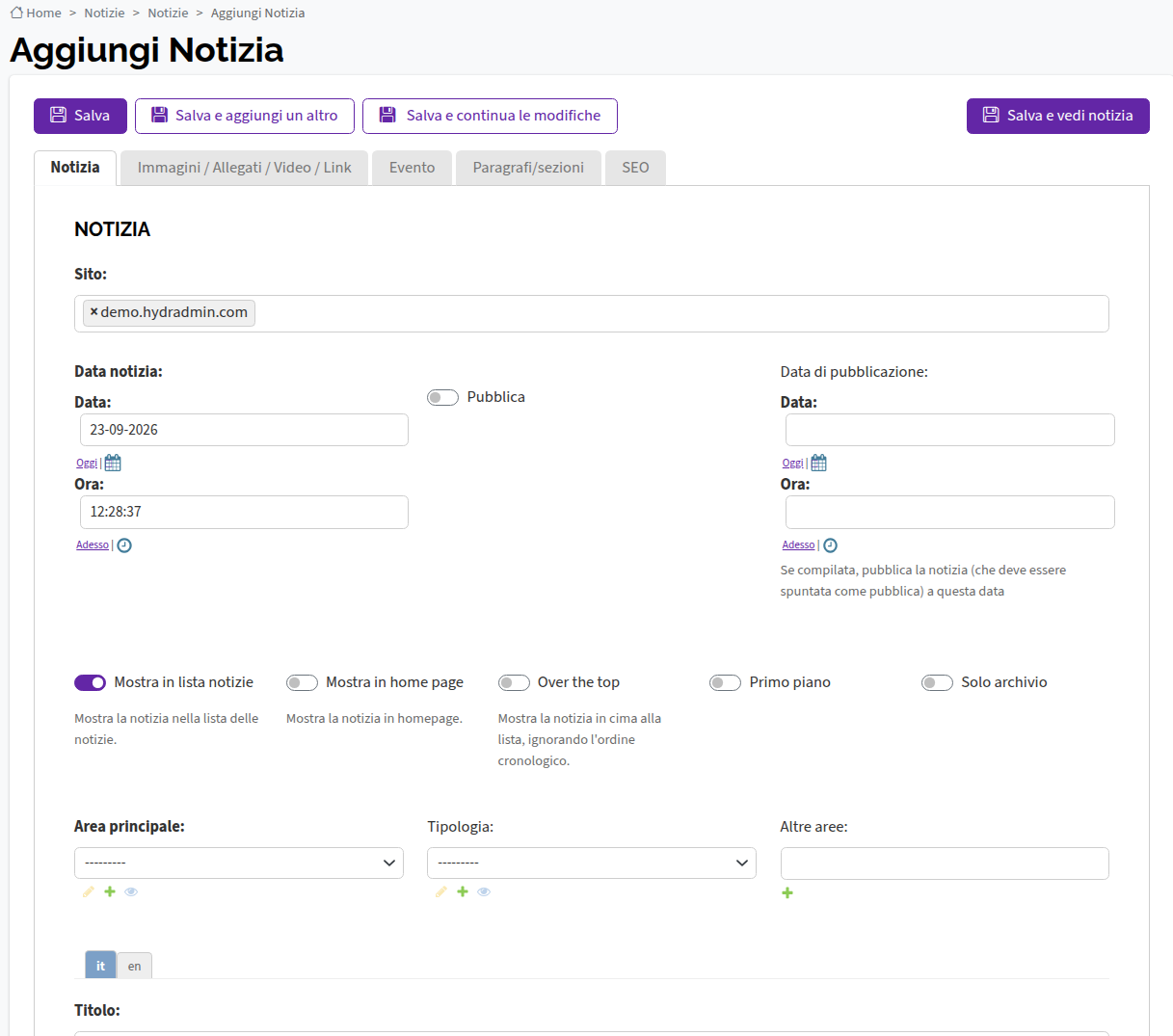Screen dimensions: 1173x1036
Task: Remove demo.hydradmin.com from Sito field
Action: point(93,312)
